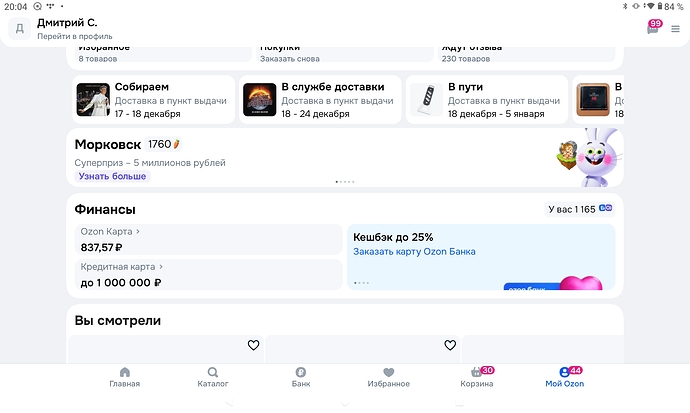690x413 pixels.
Task: Open the У вас 1 165 bonus points badge
Action: tap(580, 209)
